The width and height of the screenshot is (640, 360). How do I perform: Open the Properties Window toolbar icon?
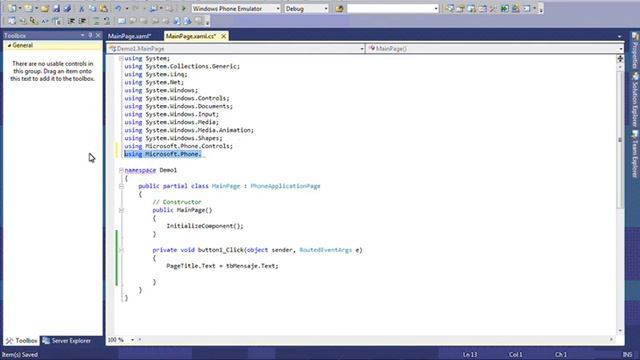[x=460, y=8]
